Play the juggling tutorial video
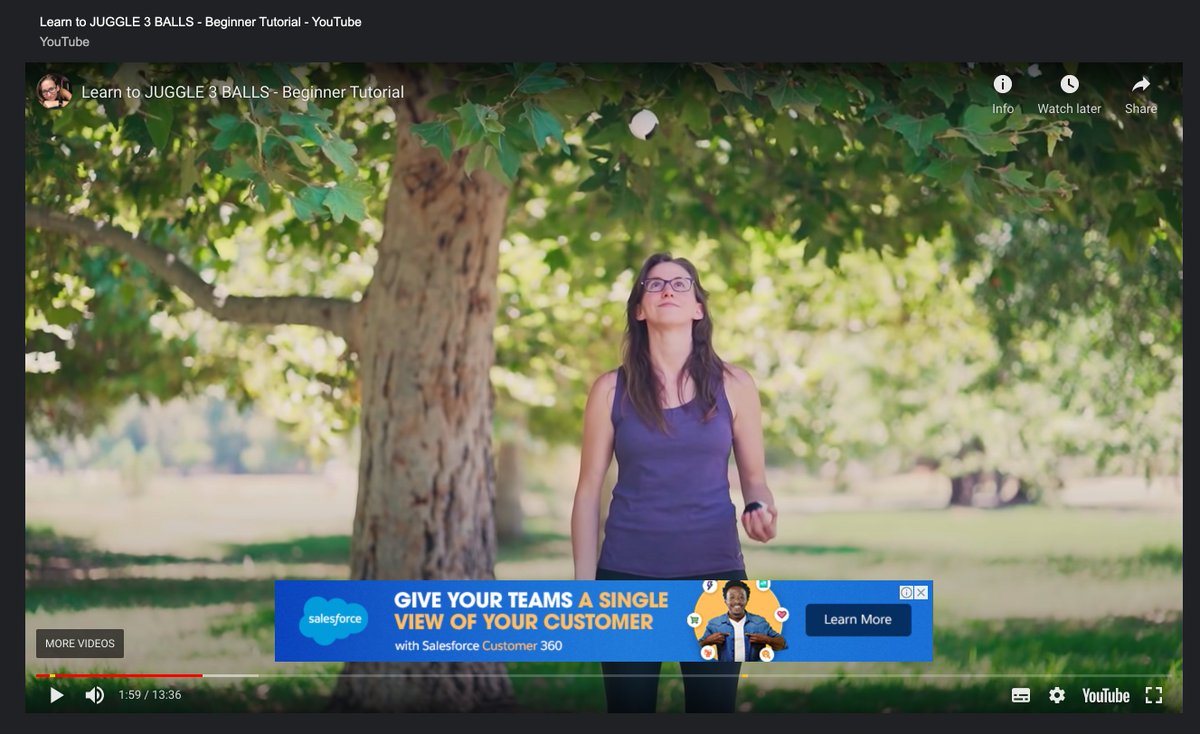 click(57, 695)
